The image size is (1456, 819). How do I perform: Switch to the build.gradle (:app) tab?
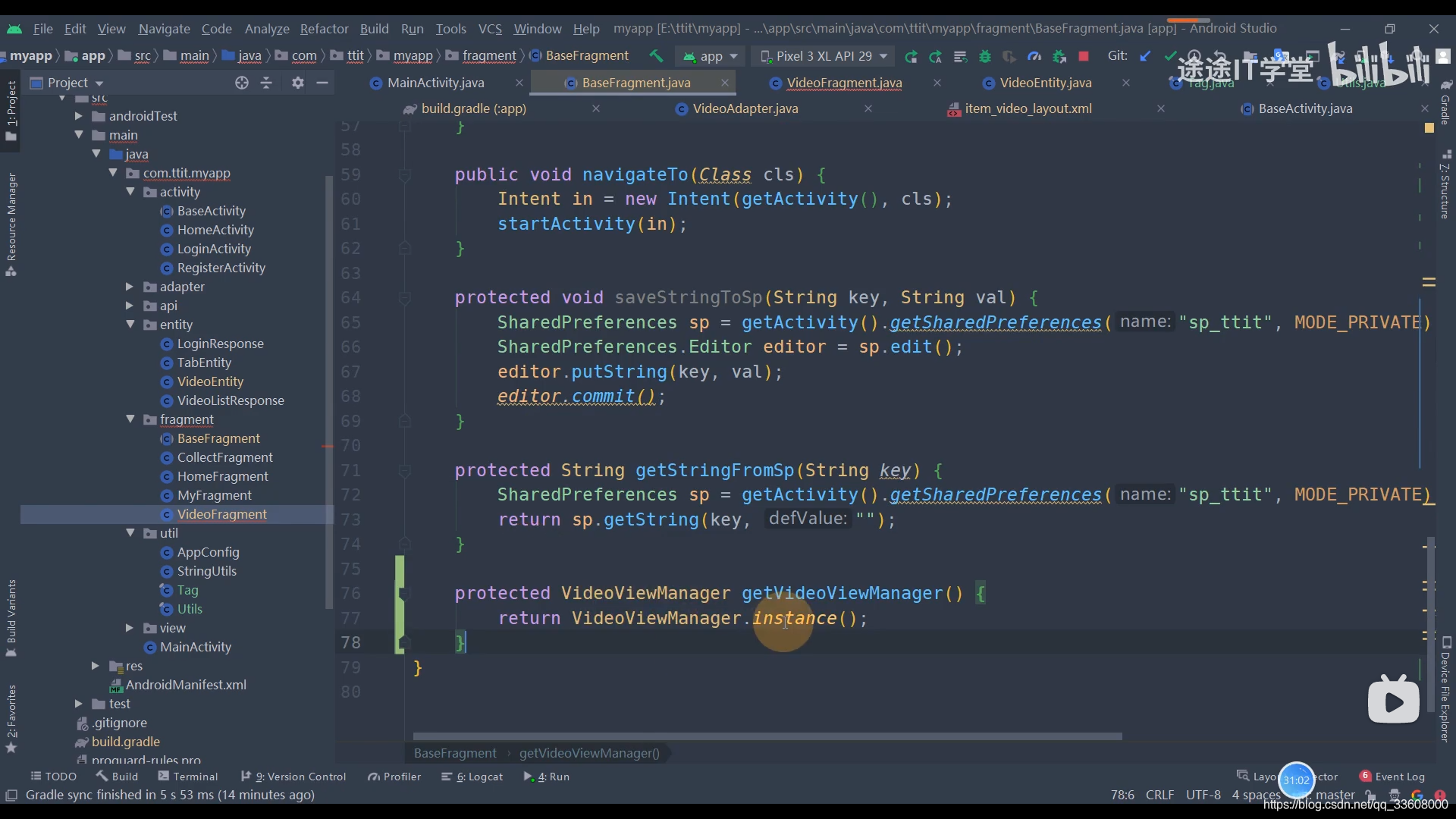coord(473,108)
